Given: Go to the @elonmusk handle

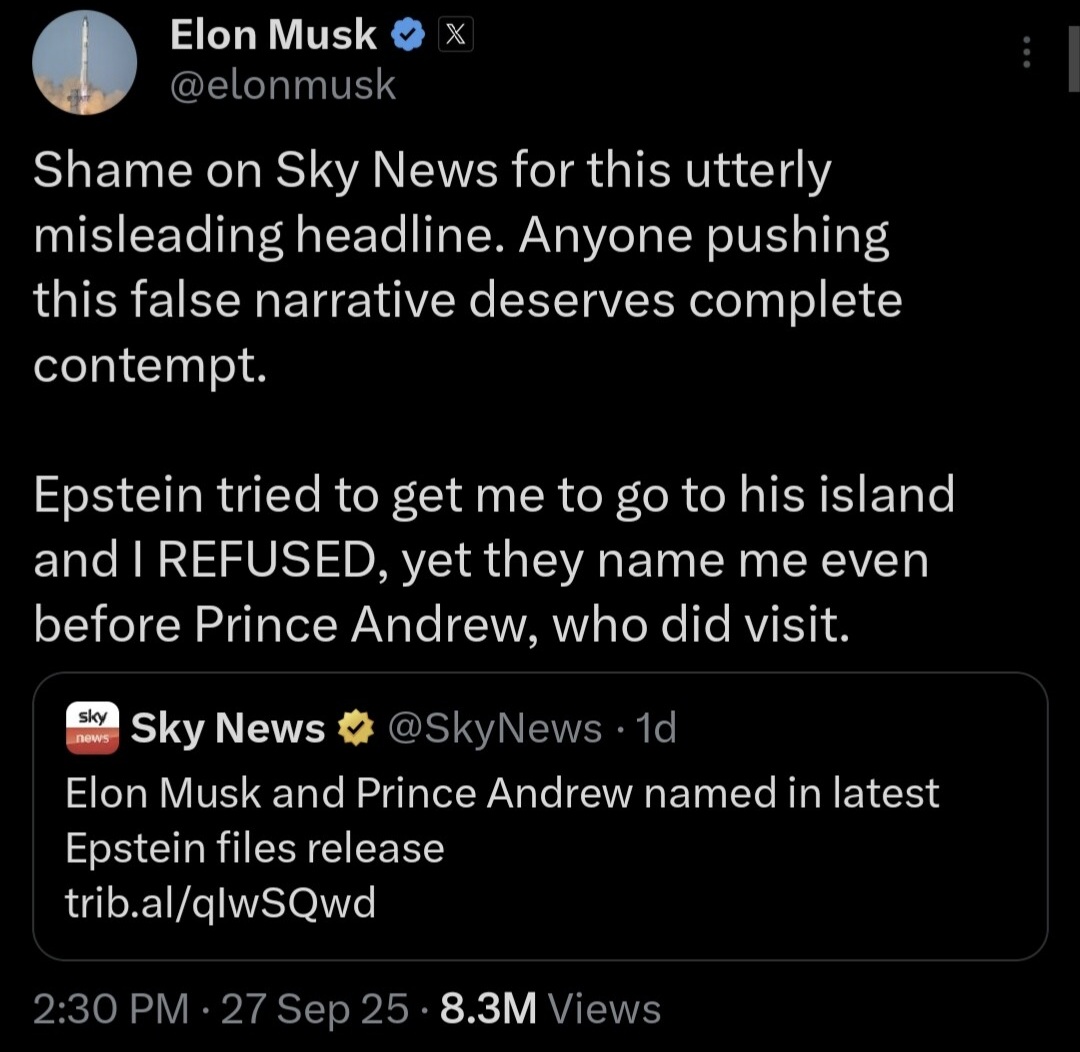Looking at the screenshot, I should coord(283,86).
